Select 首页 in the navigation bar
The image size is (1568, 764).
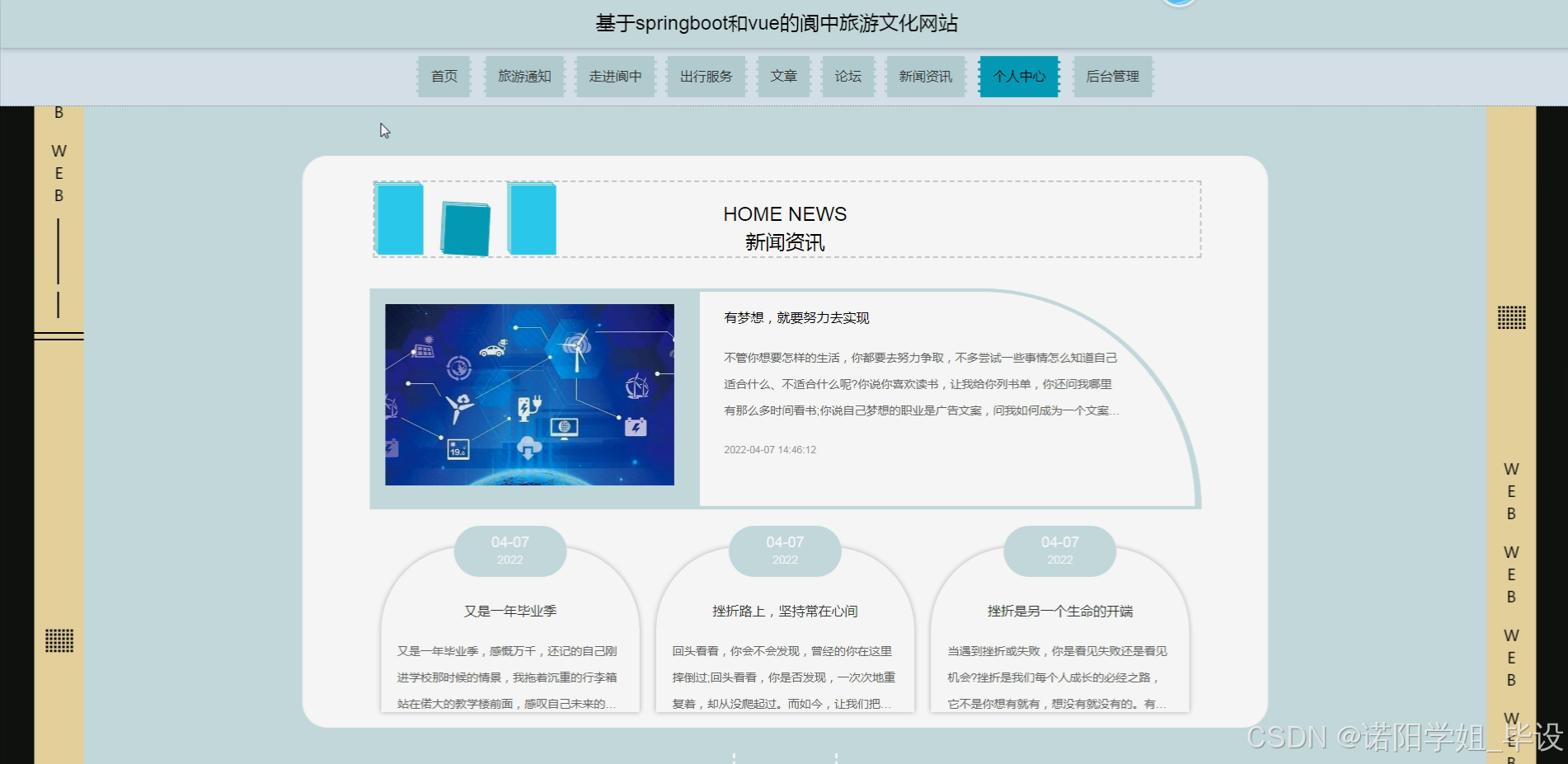(443, 76)
